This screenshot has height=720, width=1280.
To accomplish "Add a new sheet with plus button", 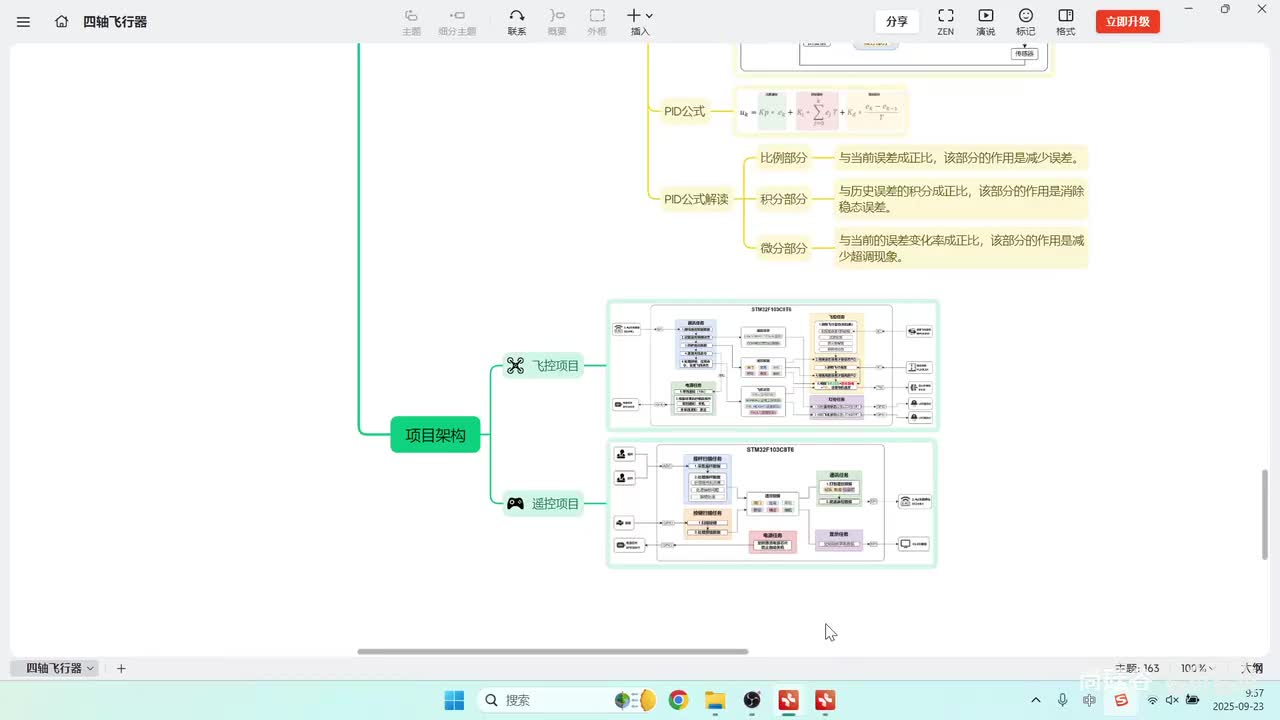I will point(121,668).
